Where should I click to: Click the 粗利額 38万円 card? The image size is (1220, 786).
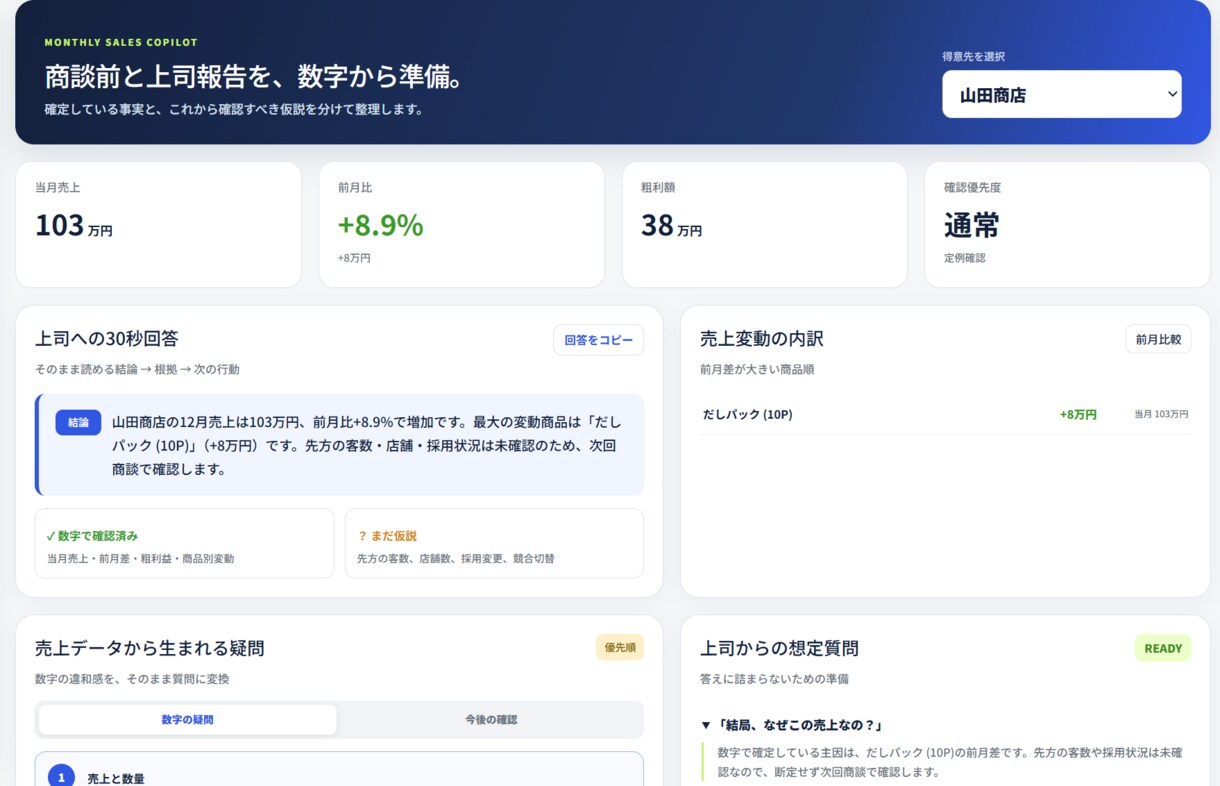pos(764,225)
